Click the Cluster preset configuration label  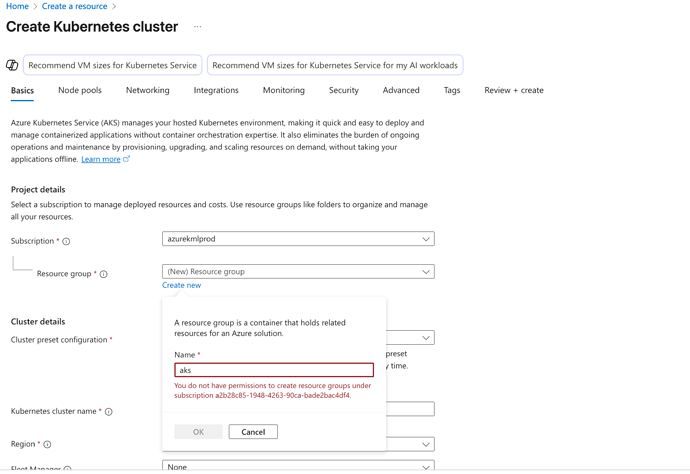[x=59, y=340]
